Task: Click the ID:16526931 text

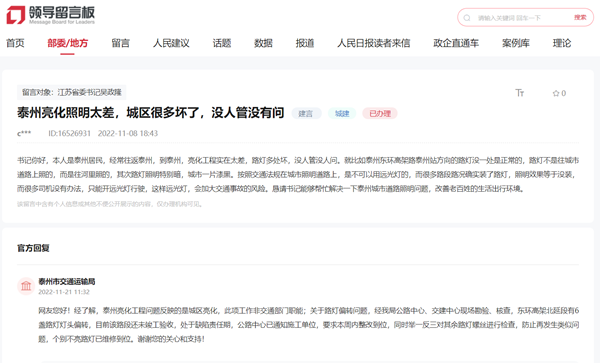Action: [69, 133]
